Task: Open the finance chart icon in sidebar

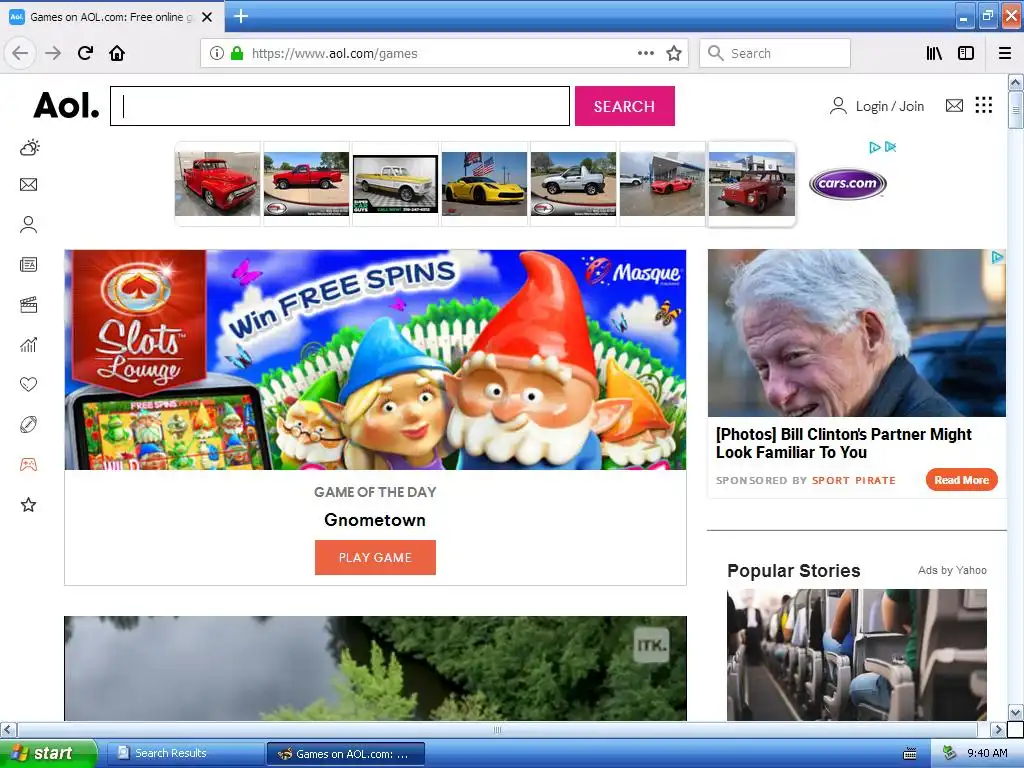Action: point(29,345)
